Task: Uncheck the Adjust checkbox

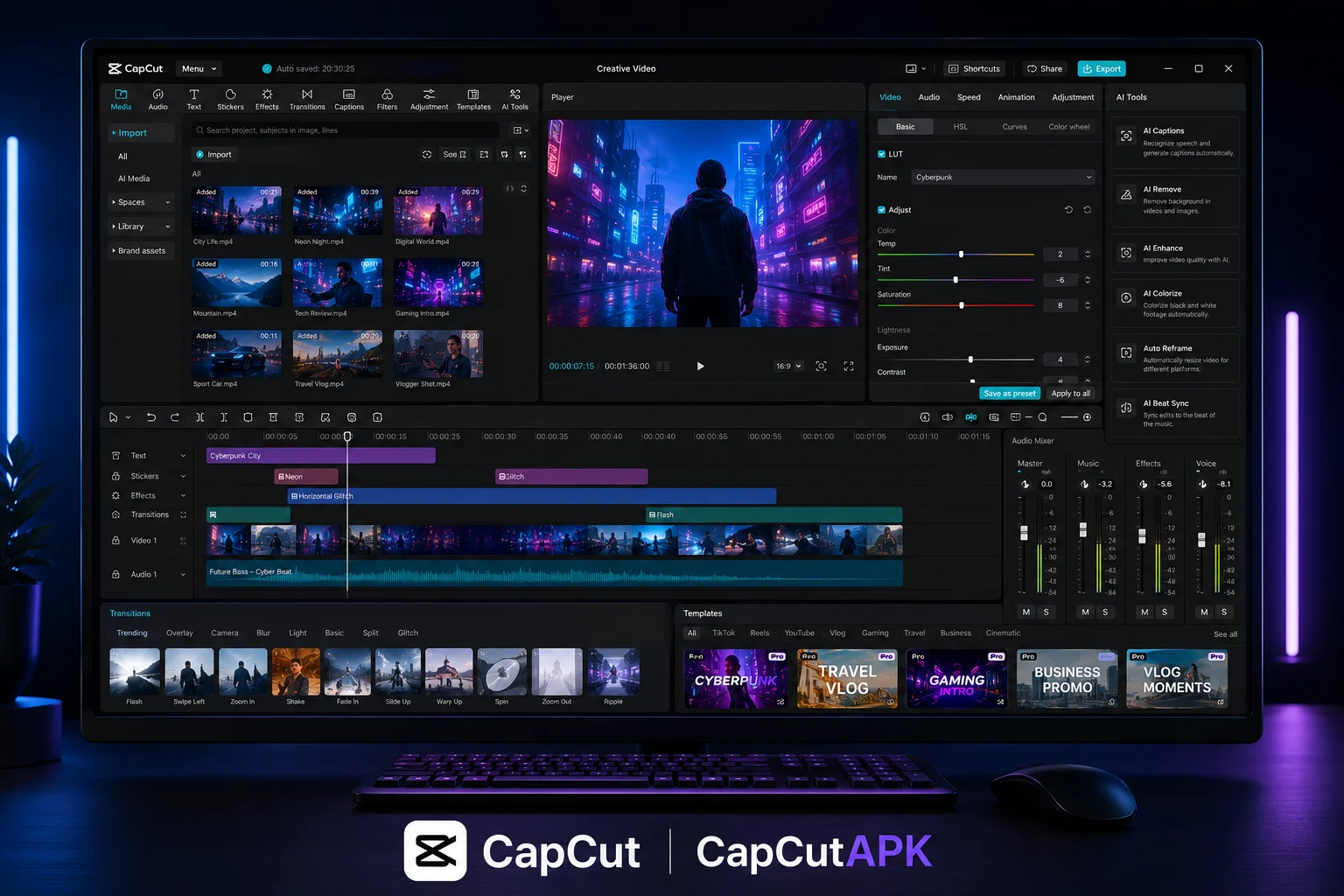Action: click(881, 210)
